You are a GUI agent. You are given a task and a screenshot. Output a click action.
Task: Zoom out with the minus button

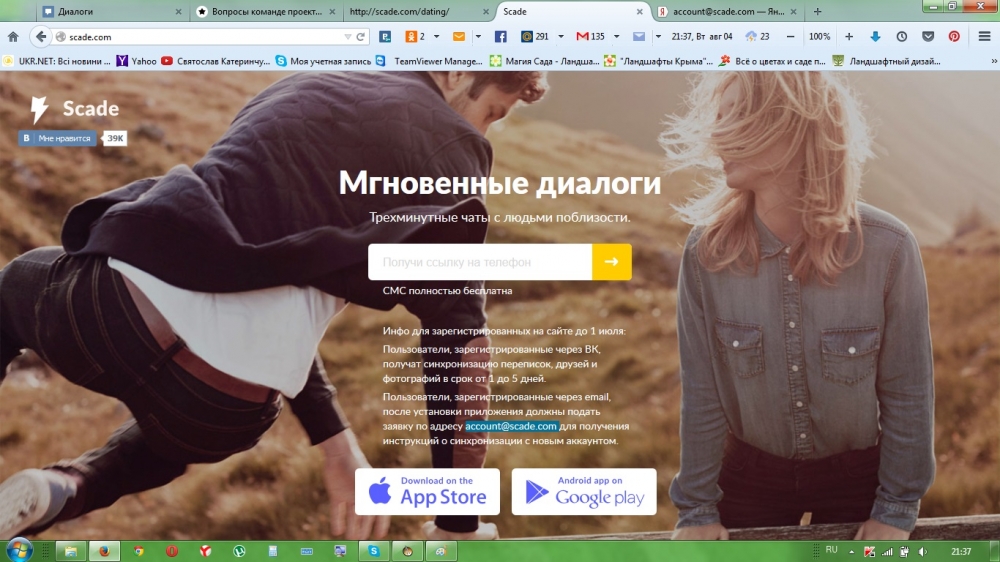(x=790, y=37)
